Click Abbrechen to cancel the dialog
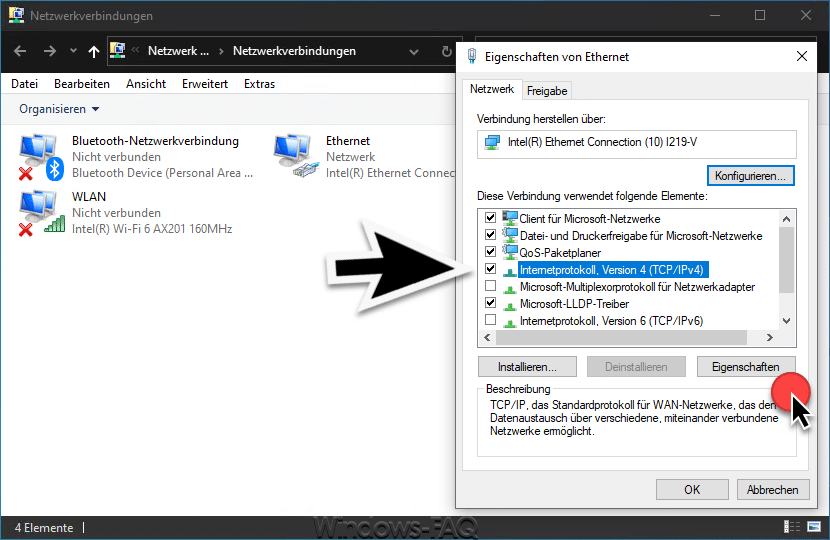Screen dimensions: 830x540 tap(772, 490)
